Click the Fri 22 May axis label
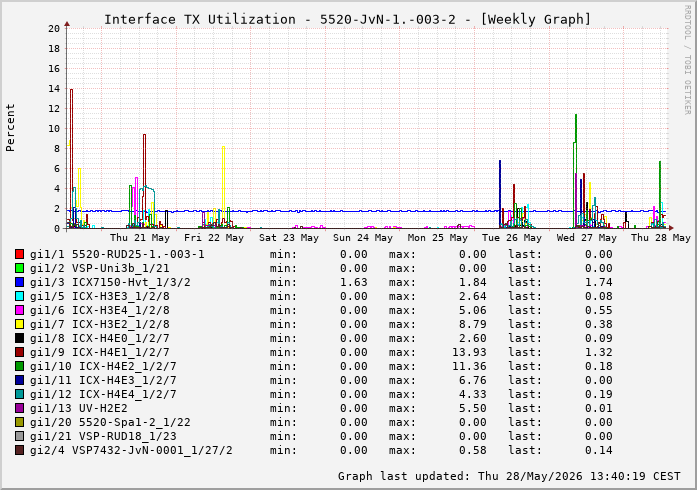The image size is (697, 490). tap(214, 238)
